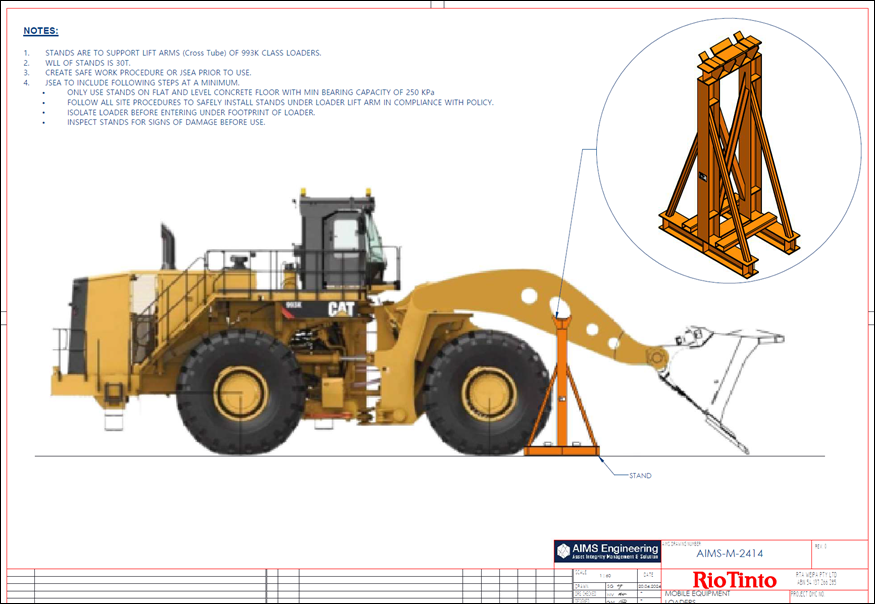This screenshot has width=875, height=604.
Task: Select the "CREATE SAFE WORK PROCEDURE OR JSEA" note
Action: coord(148,73)
